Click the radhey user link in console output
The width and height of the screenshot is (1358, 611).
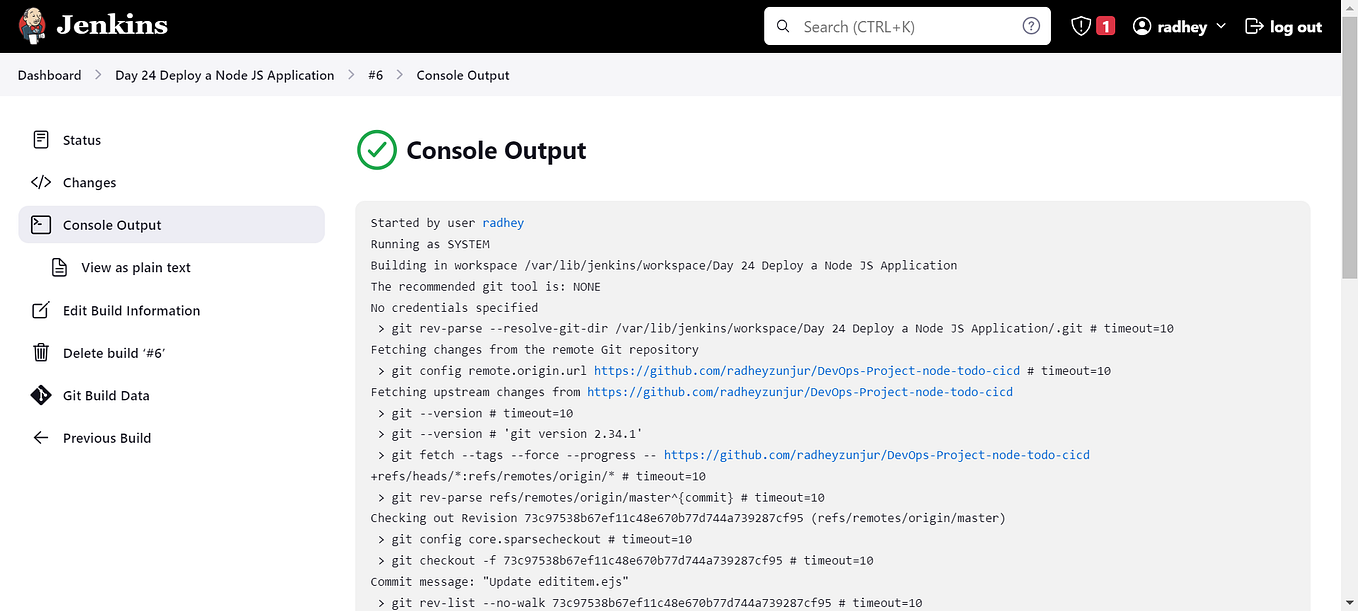503,223
